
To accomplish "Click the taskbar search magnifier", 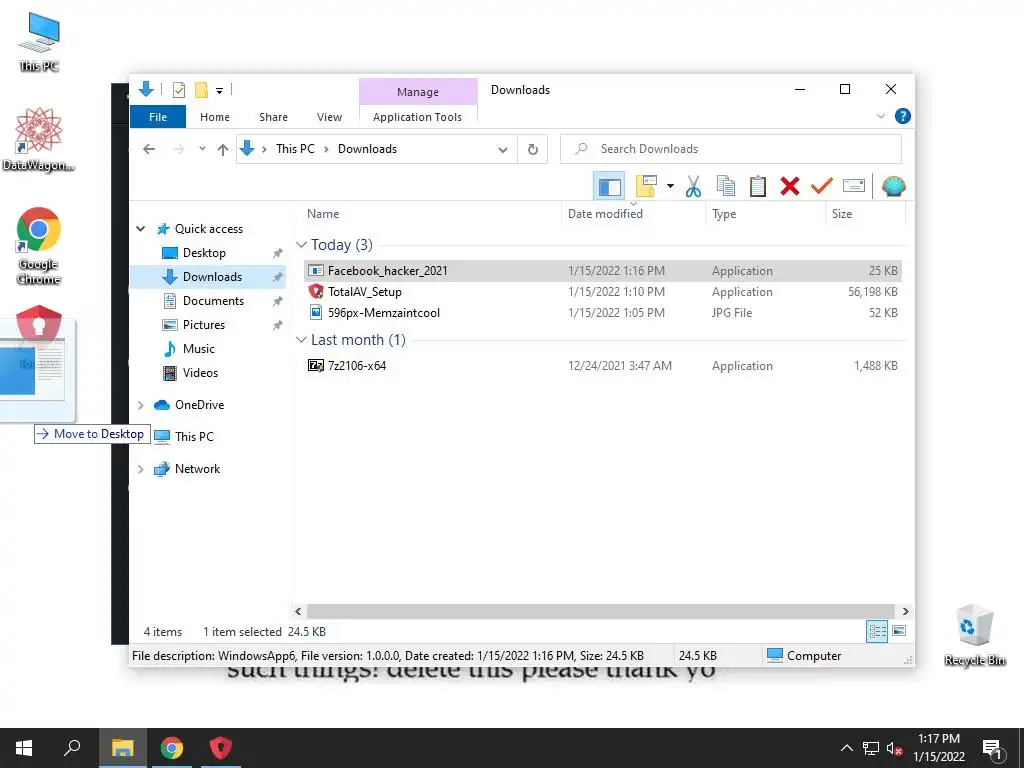I will coord(72,748).
